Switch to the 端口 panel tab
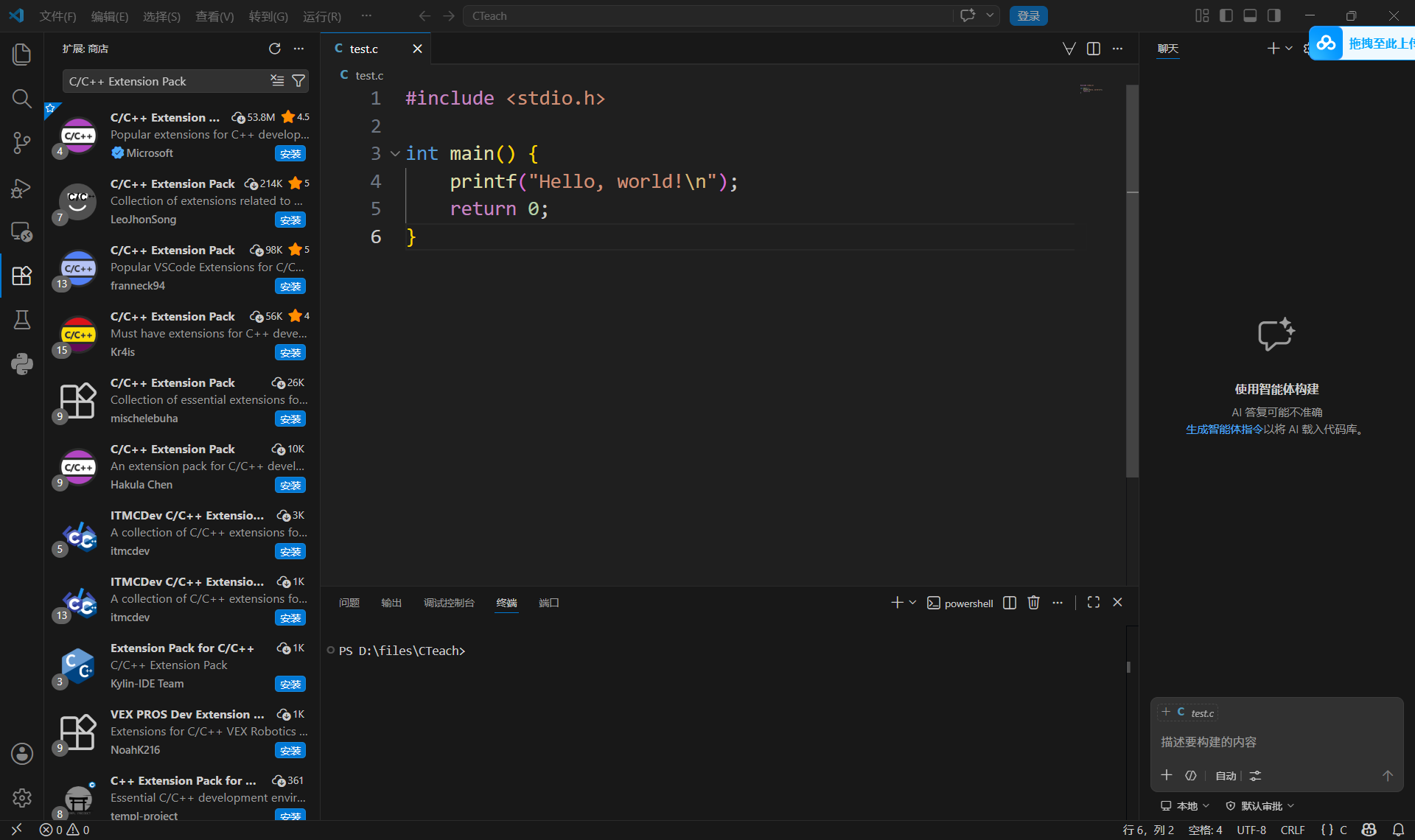1415x840 pixels. click(548, 603)
